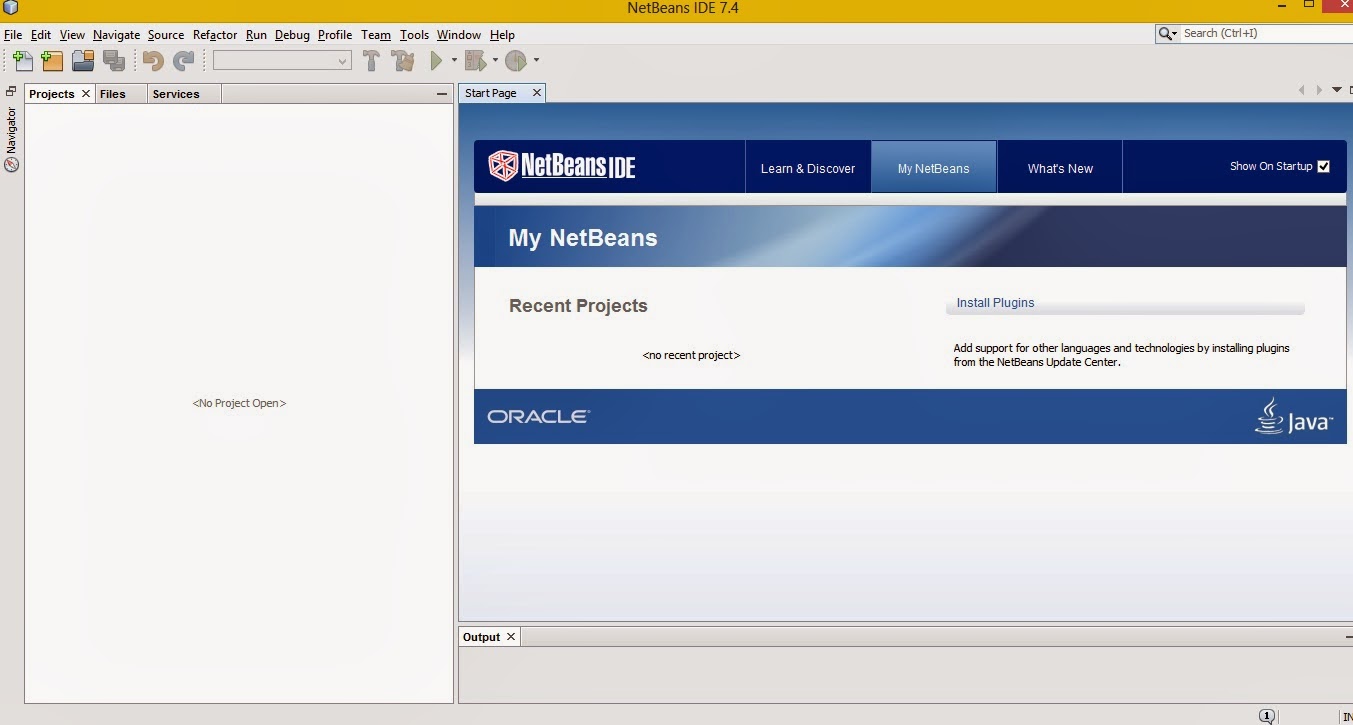Viewport: 1353px width, 725px height.
Task: Build project with the hammer icon
Action: [371, 60]
